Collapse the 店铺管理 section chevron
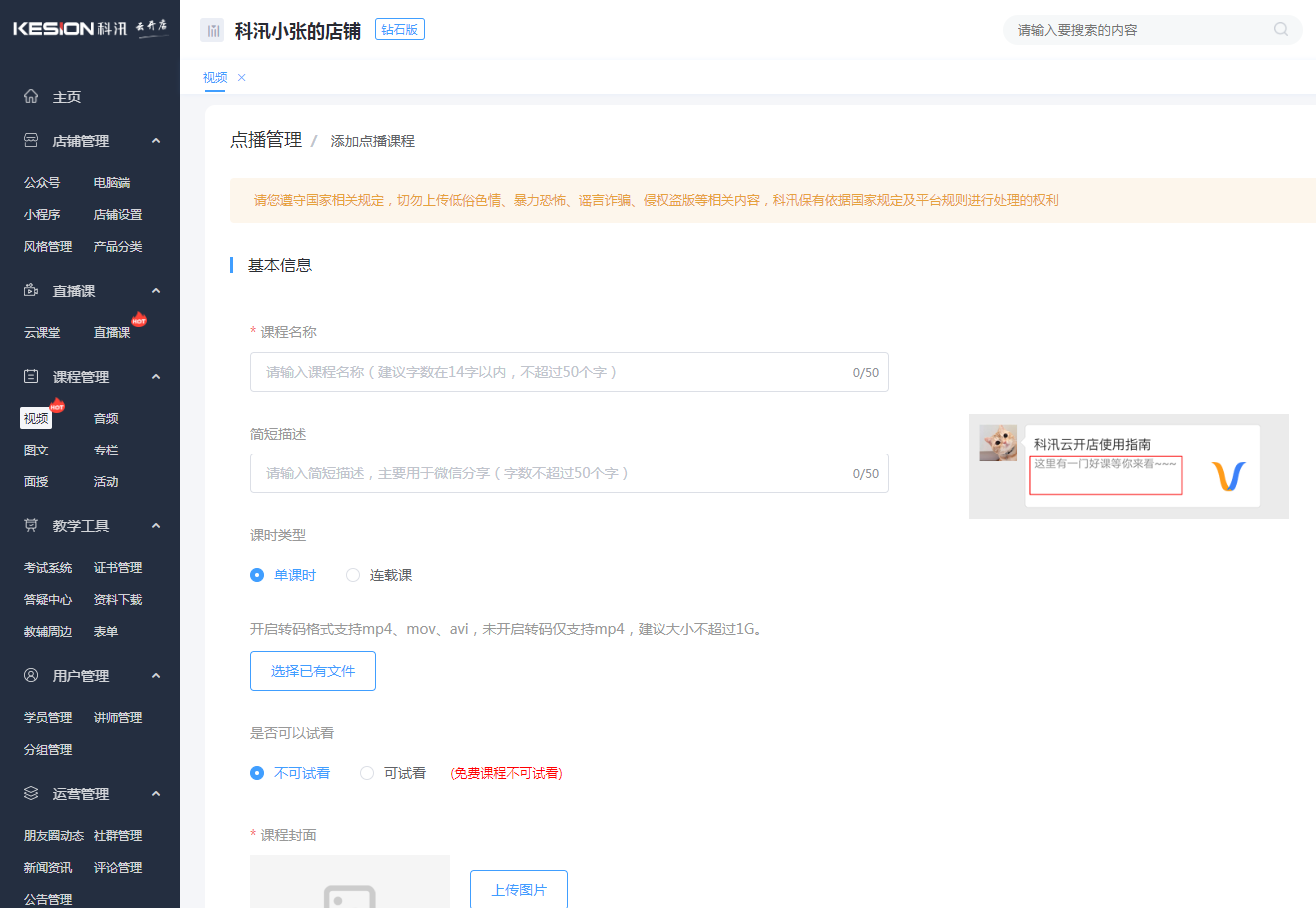This screenshot has width=1316, height=908. [155, 140]
